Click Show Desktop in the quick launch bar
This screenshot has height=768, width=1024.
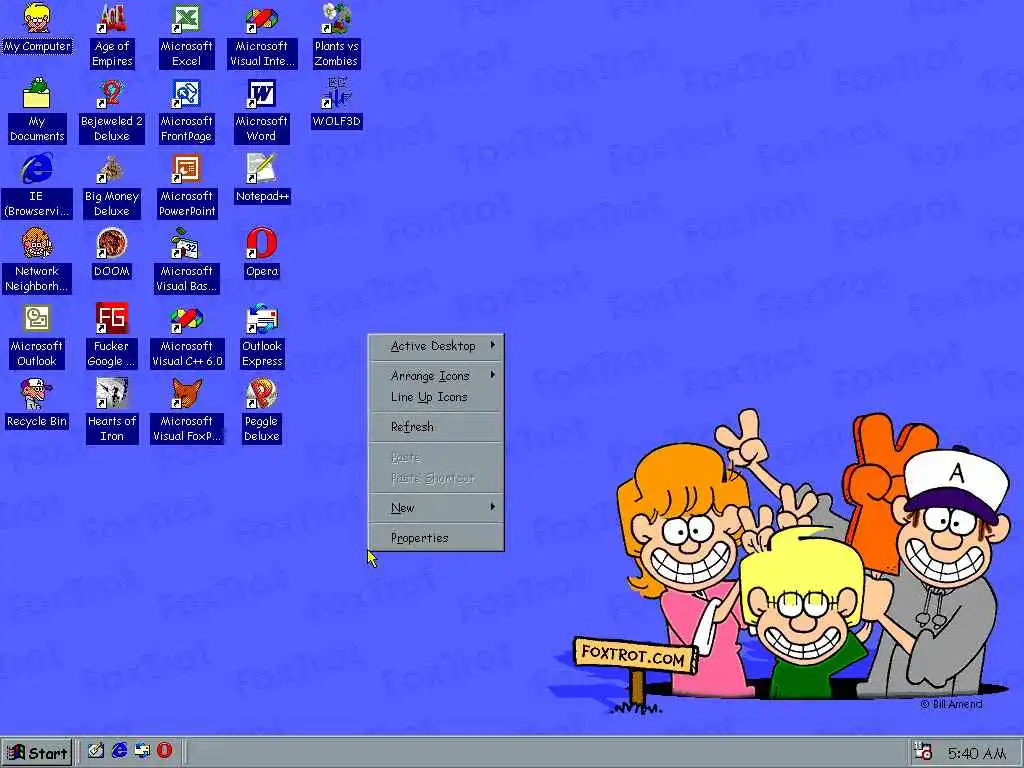point(96,750)
